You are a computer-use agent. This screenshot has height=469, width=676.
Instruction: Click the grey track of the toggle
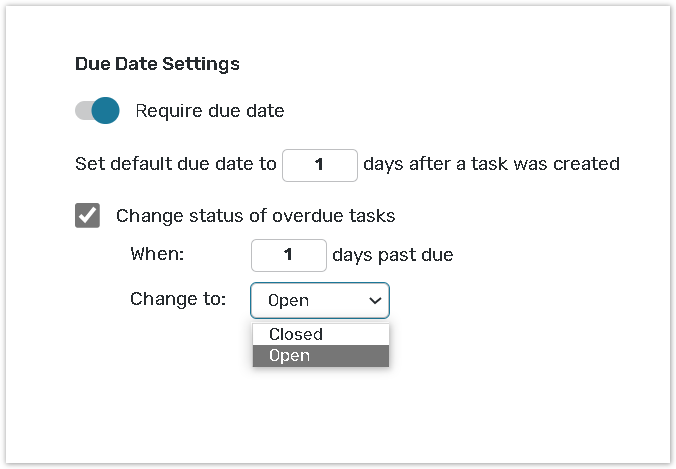tap(82, 111)
